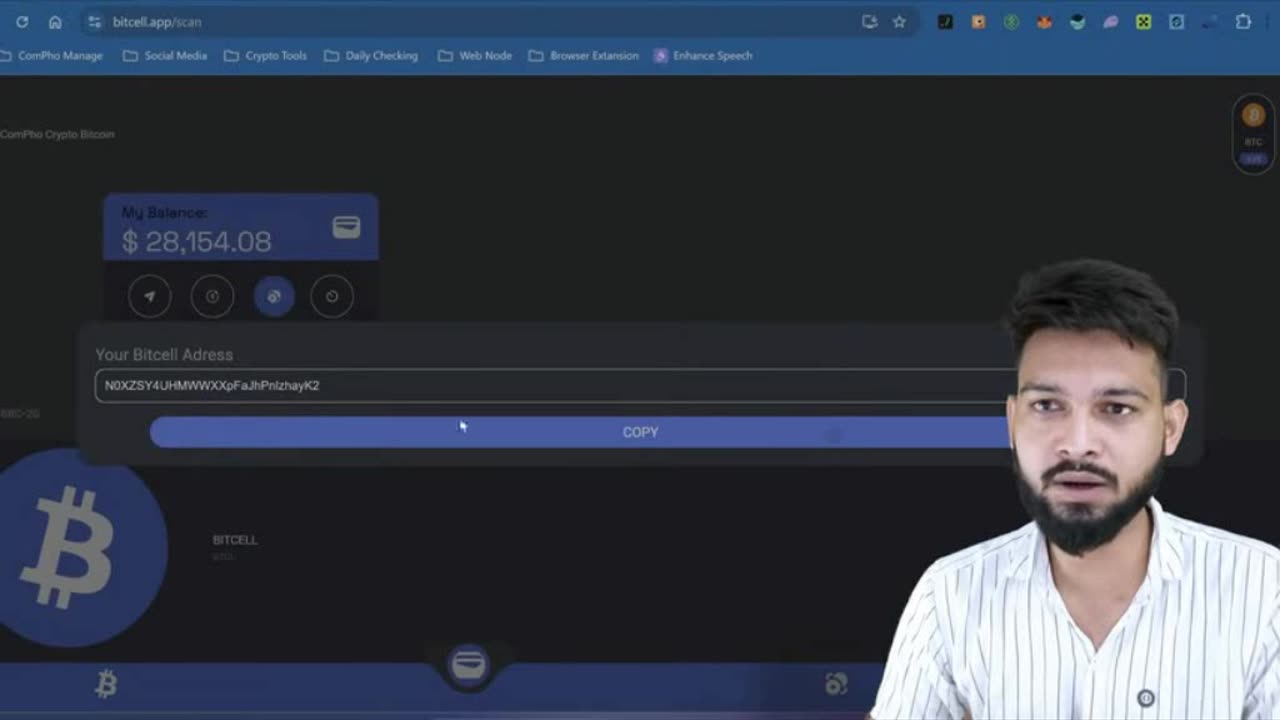Open the black slash extension icon

945,22
